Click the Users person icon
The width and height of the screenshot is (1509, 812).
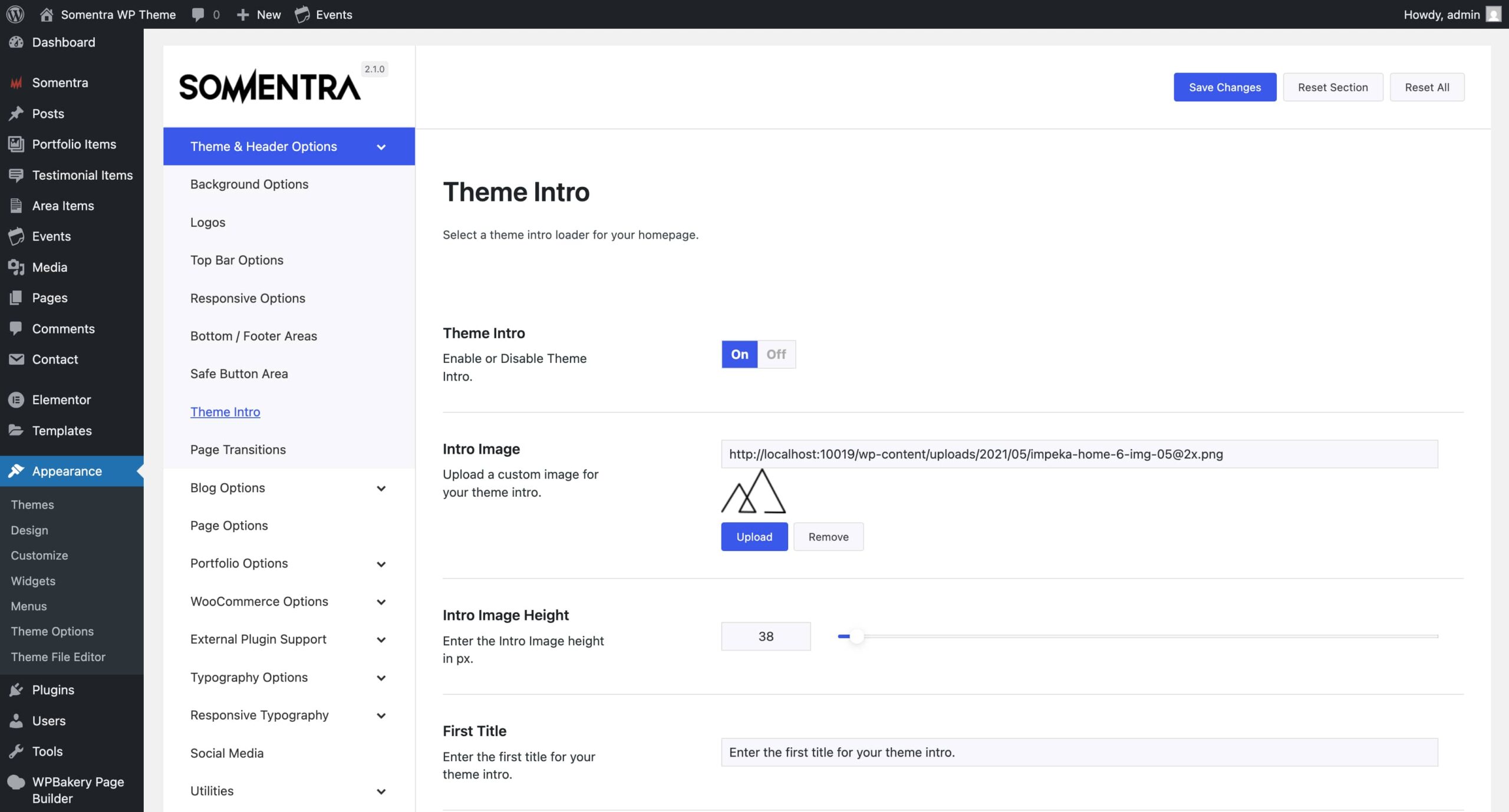(17, 720)
